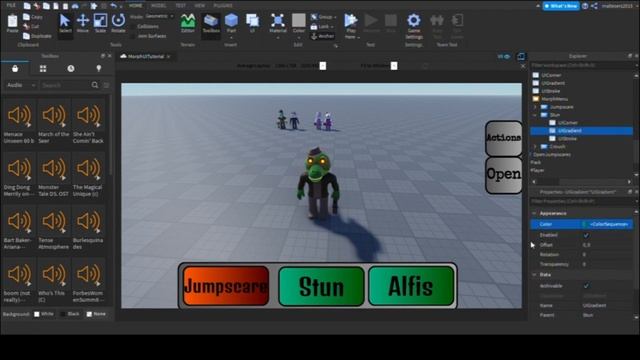This screenshot has width=640, height=360.
Task: Click the What's New button
Action: 561,6
